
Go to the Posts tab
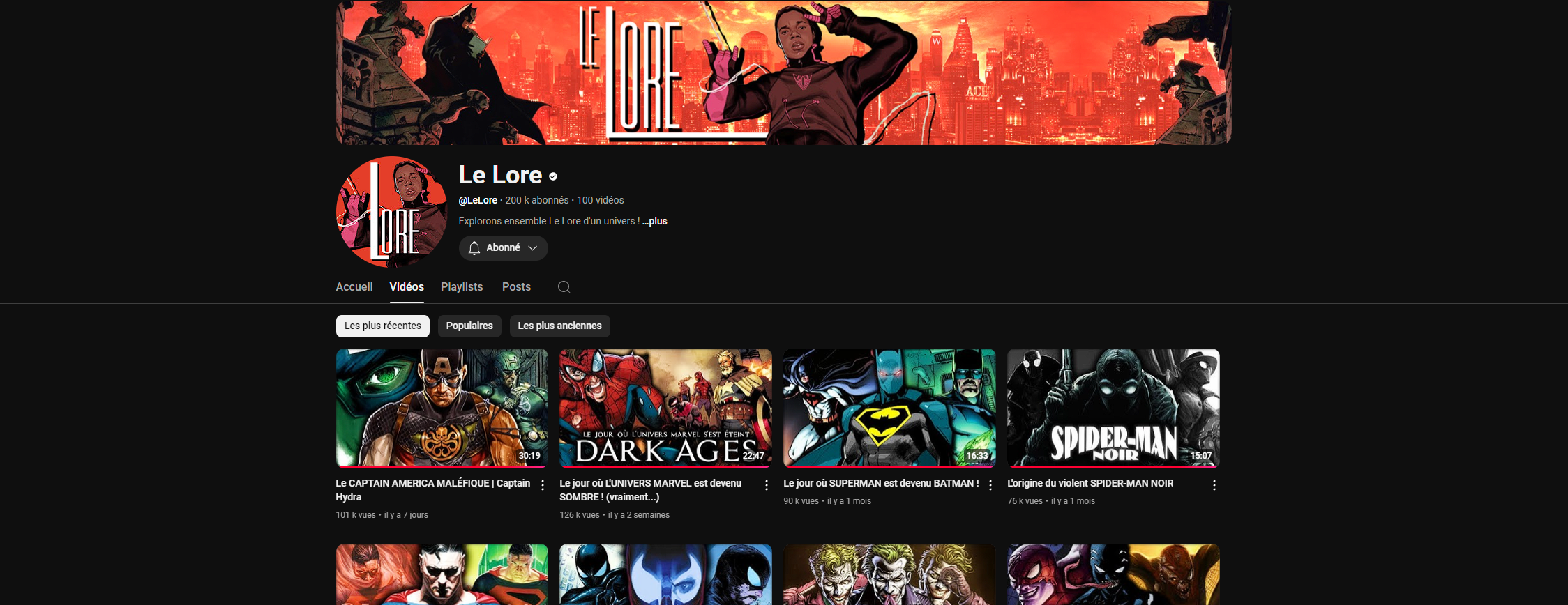point(516,287)
